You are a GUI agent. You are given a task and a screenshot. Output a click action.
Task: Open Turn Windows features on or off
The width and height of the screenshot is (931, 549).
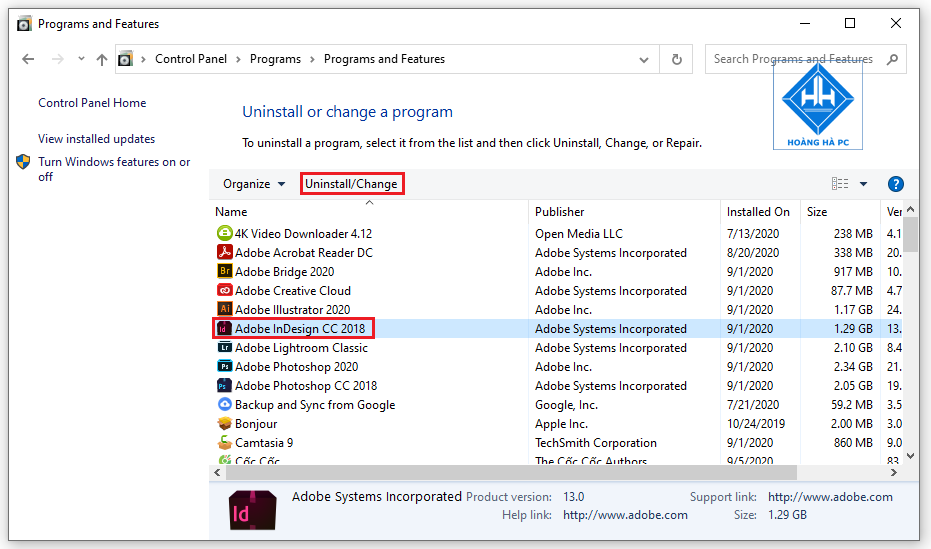pos(114,169)
